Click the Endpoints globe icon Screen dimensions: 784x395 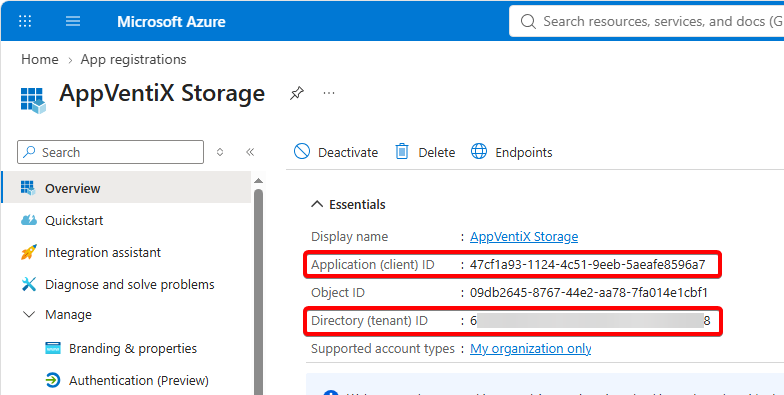[x=479, y=151]
